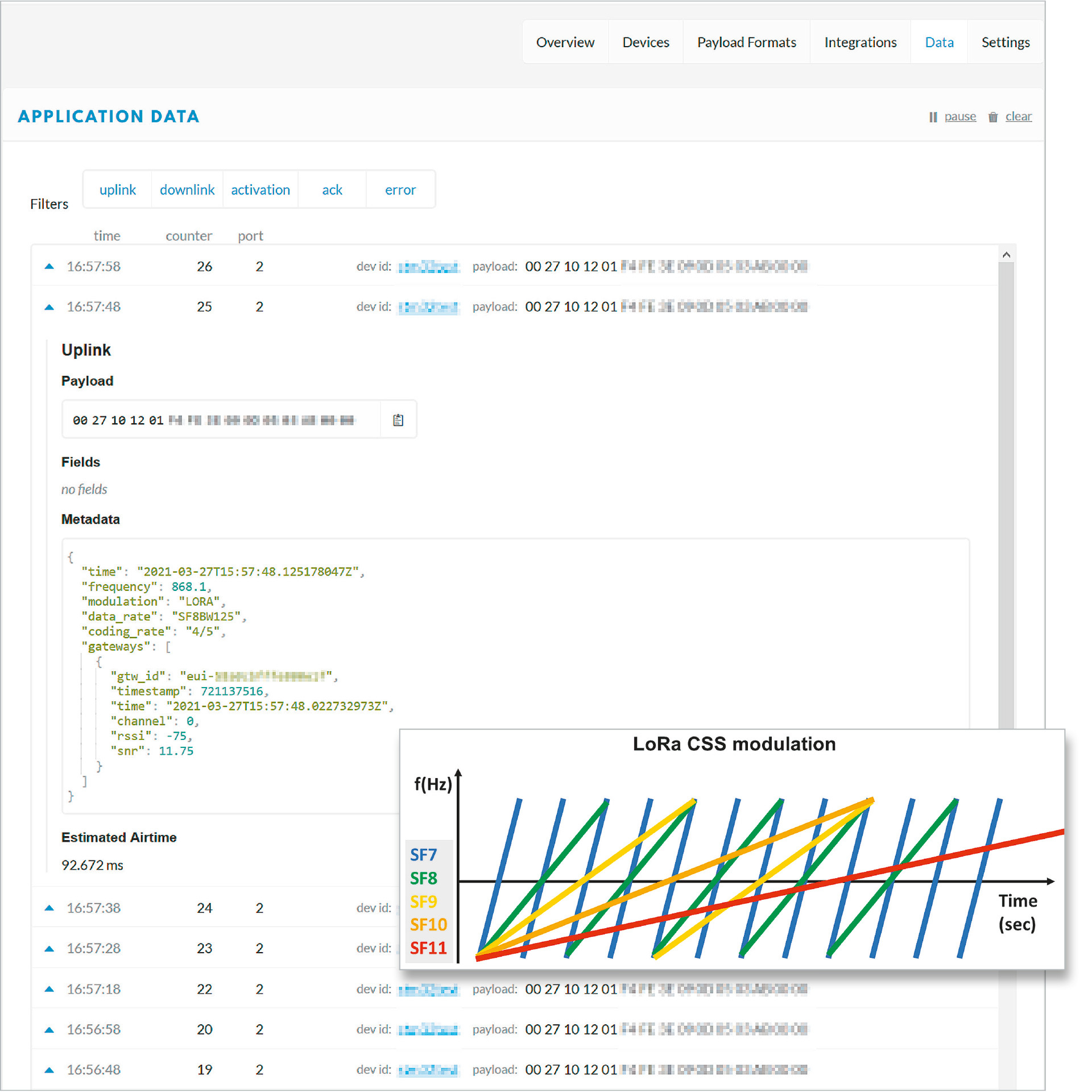Toggle the activation filter
1092x1092 pixels.
(260, 189)
